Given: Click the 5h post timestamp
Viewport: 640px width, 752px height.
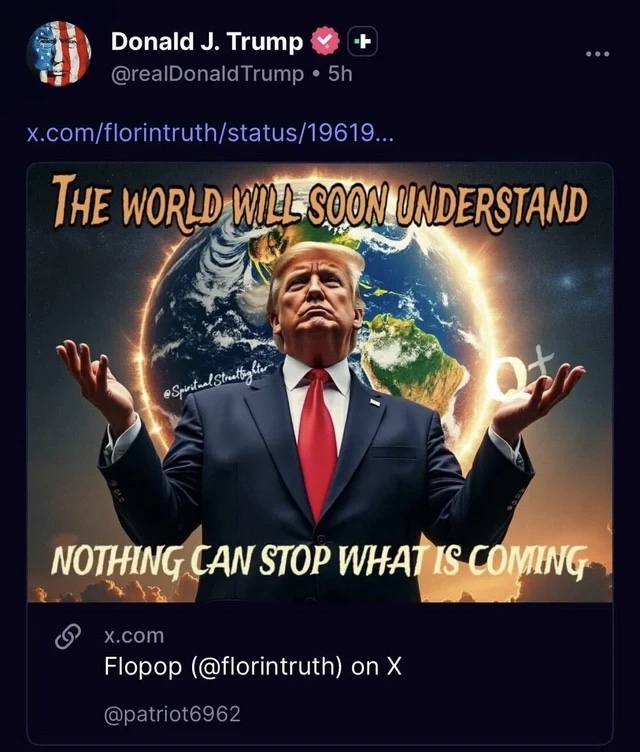Looking at the screenshot, I should (x=340, y=74).
